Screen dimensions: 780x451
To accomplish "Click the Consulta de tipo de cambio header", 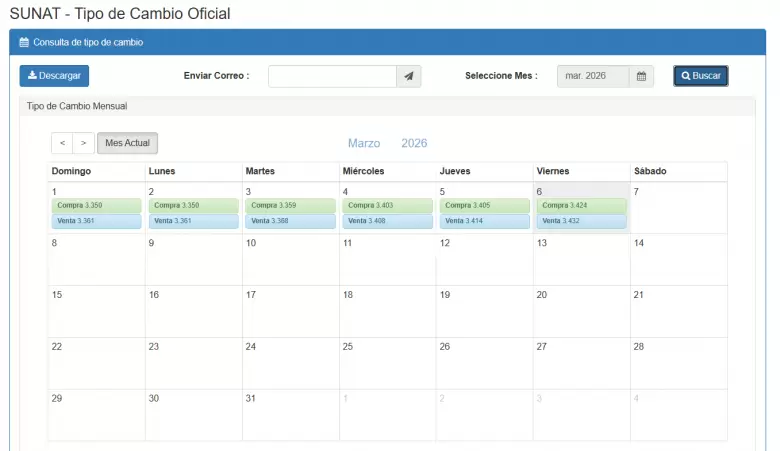I will tap(88, 42).
